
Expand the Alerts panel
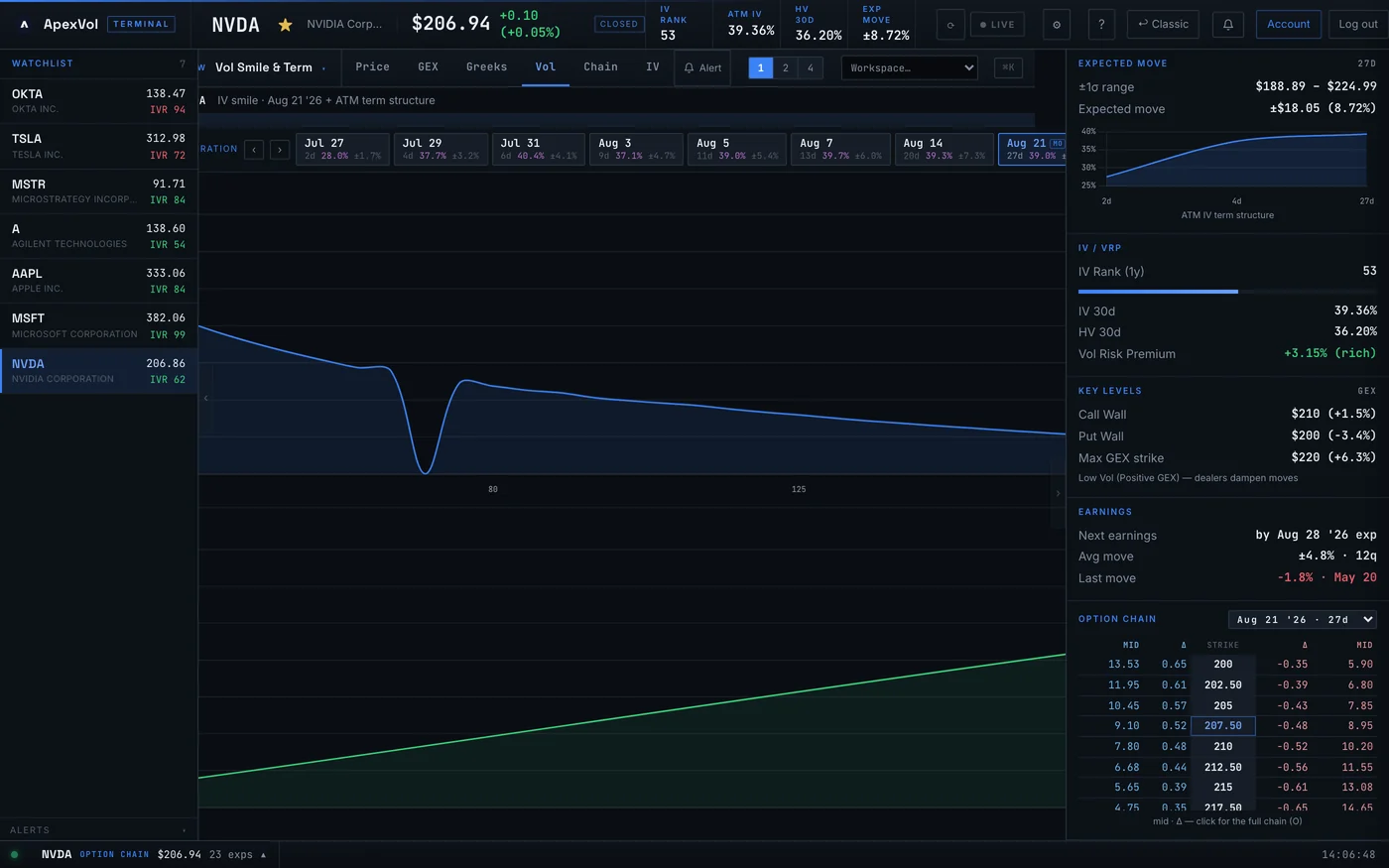tap(98, 829)
